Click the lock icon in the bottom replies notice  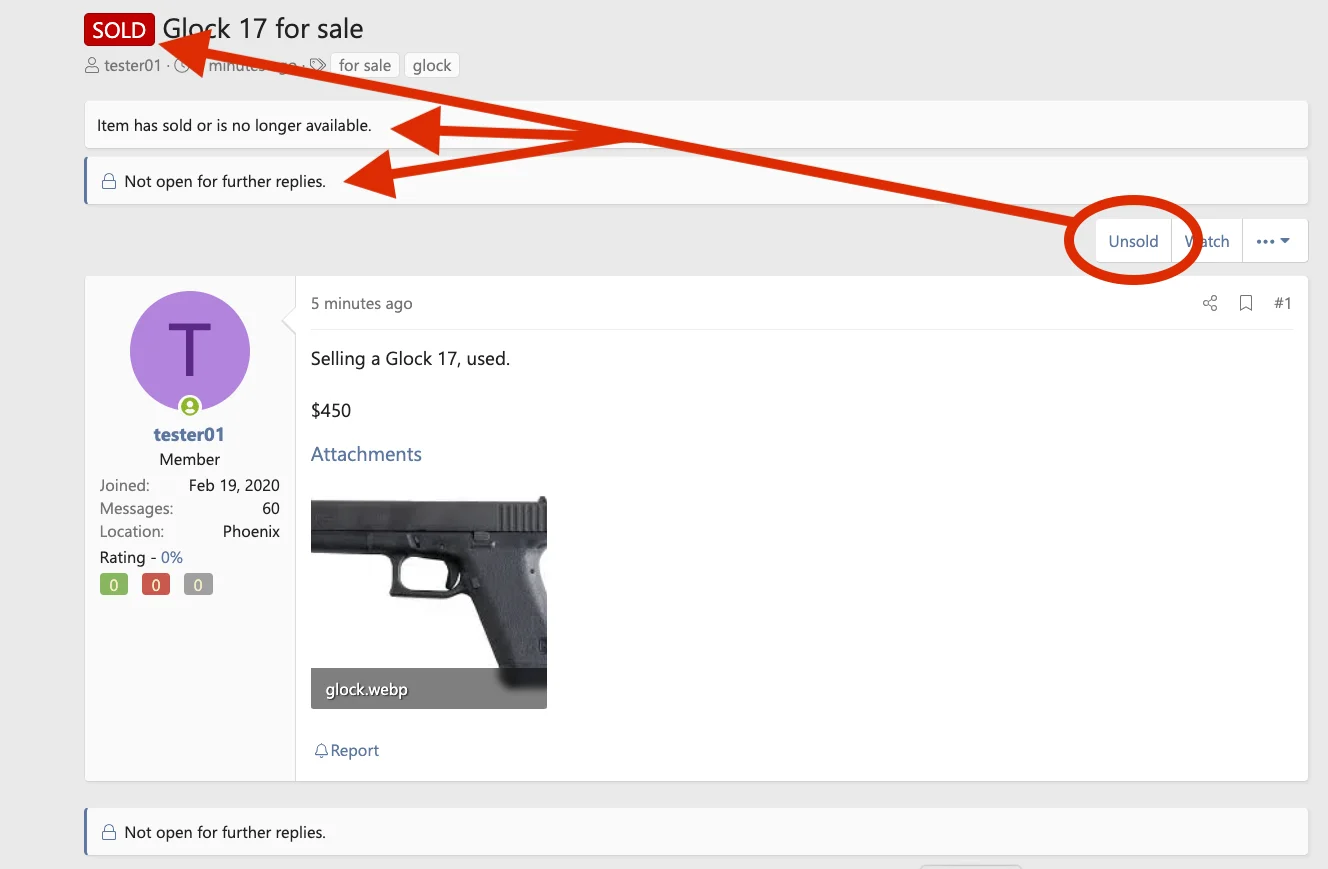[x=110, y=832]
